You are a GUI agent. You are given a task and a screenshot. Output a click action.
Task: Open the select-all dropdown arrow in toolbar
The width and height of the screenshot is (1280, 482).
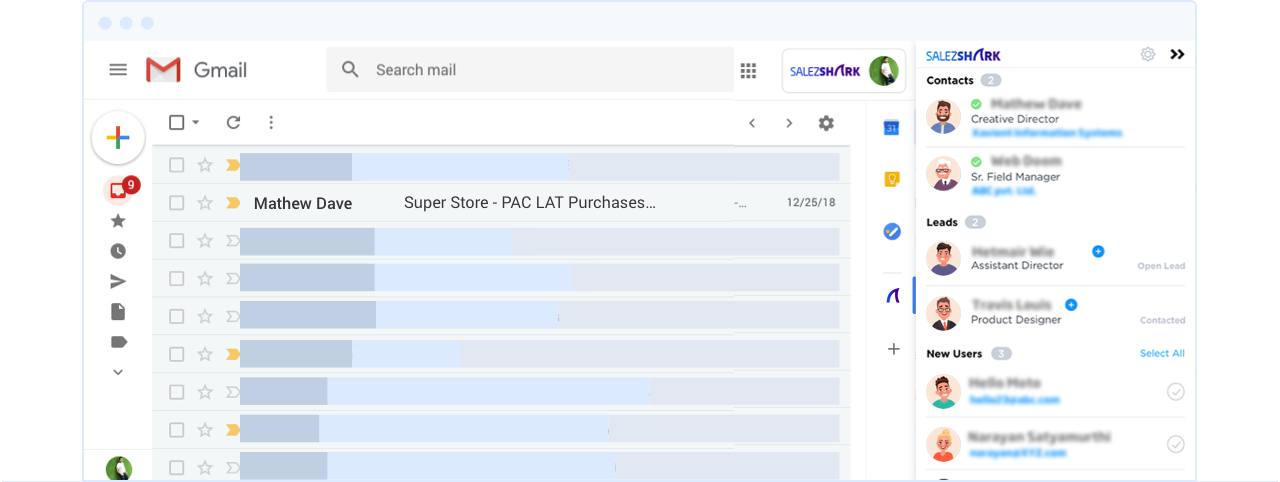pyautogui.click(x=196, y=122)
